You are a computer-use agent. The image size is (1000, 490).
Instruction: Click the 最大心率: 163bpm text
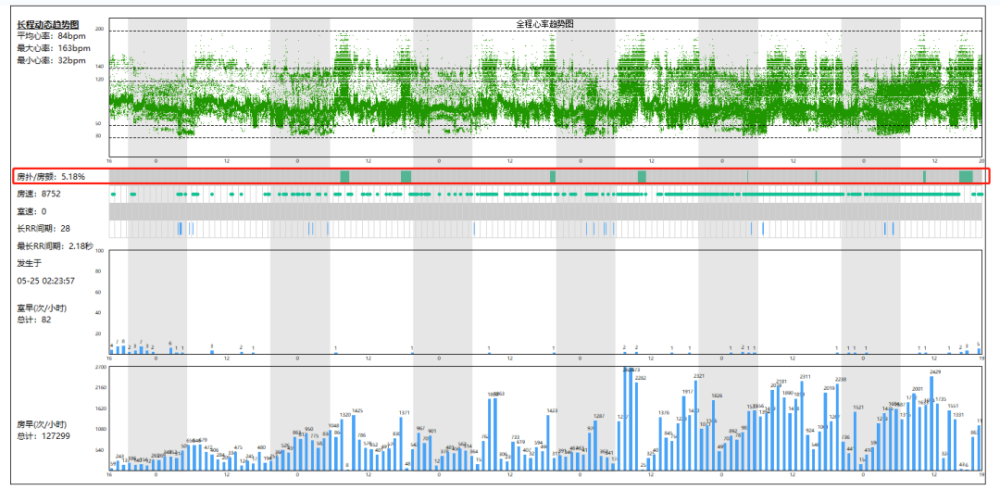click(54, 48)
